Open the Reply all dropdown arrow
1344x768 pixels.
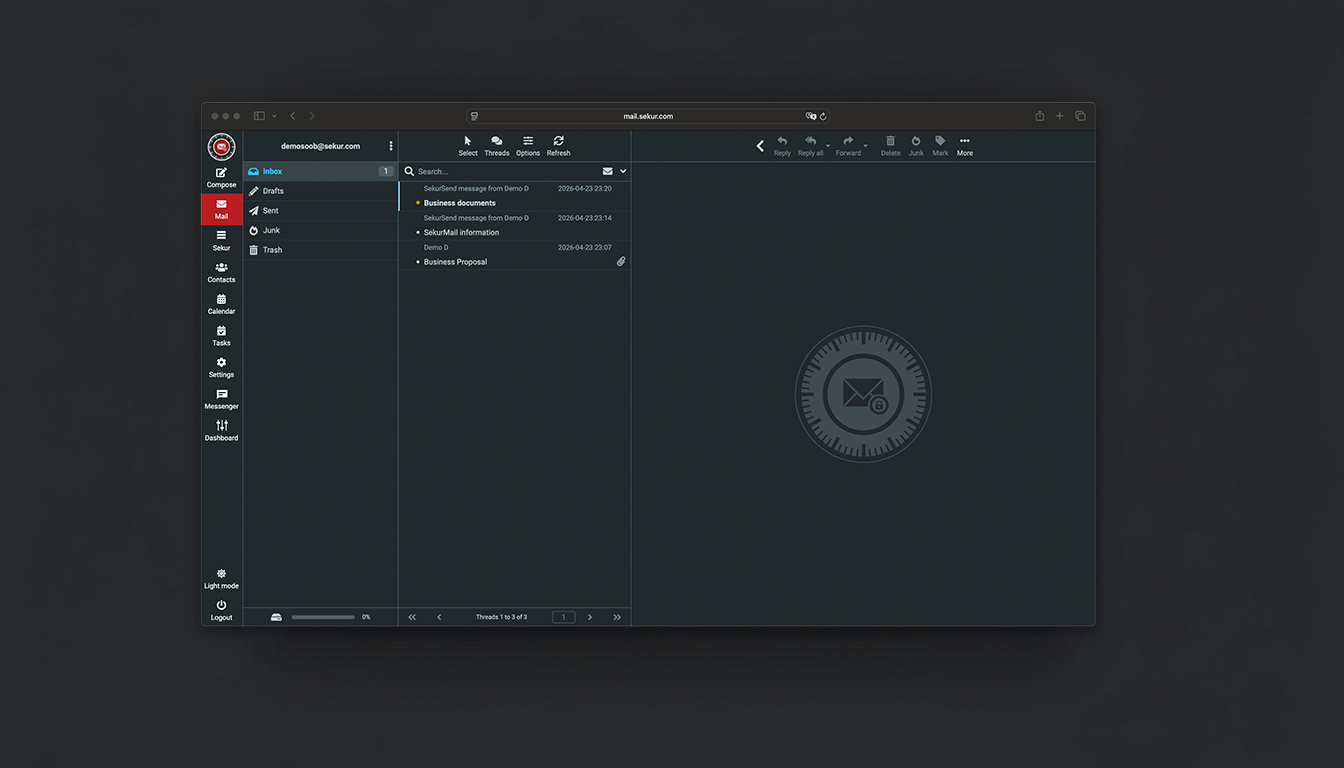pos(828,147)
